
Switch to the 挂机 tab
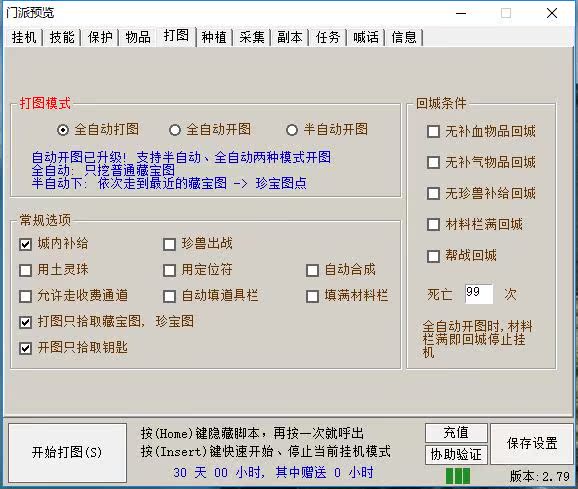coord(24,37)
